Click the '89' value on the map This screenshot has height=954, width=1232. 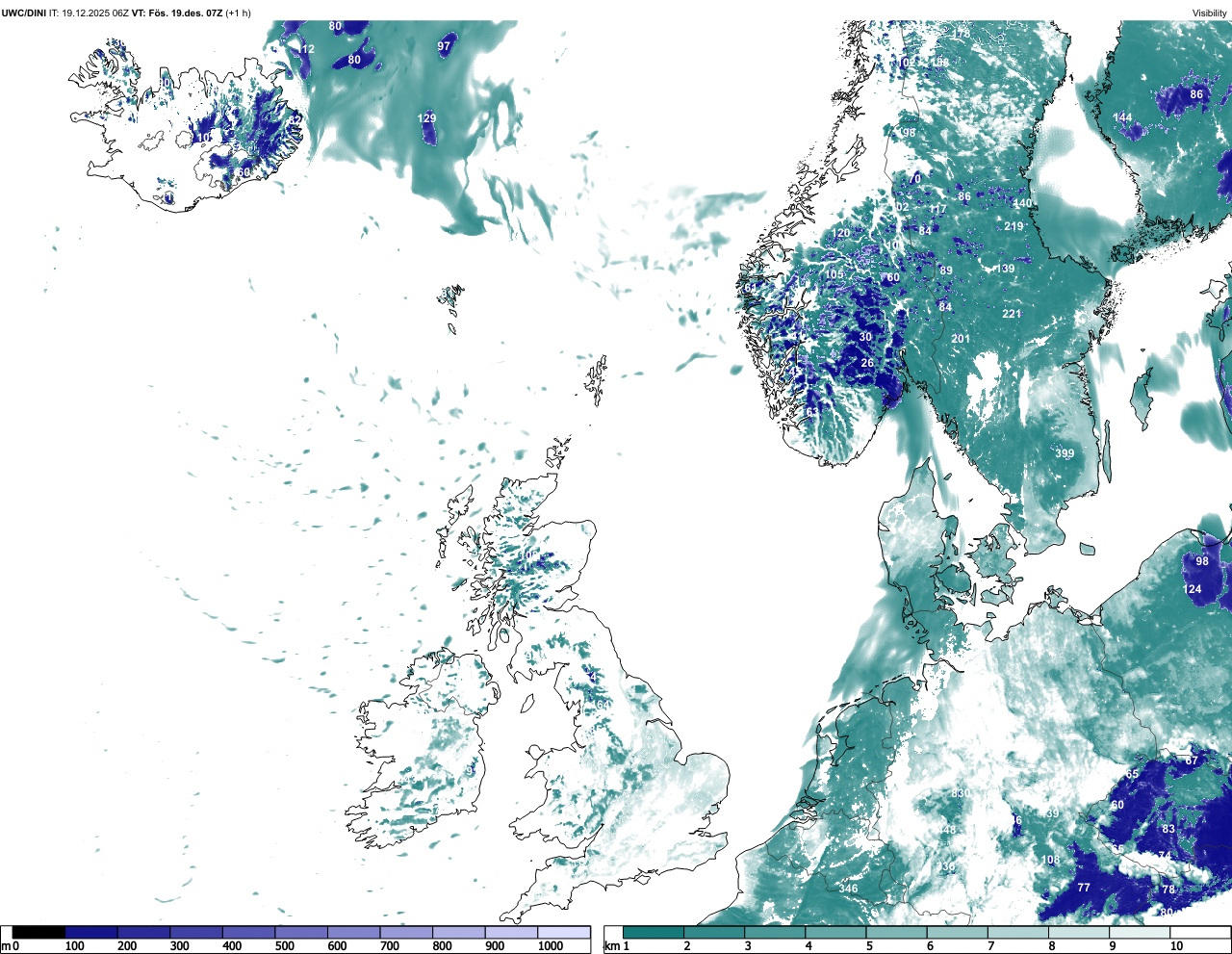(946, 271)
